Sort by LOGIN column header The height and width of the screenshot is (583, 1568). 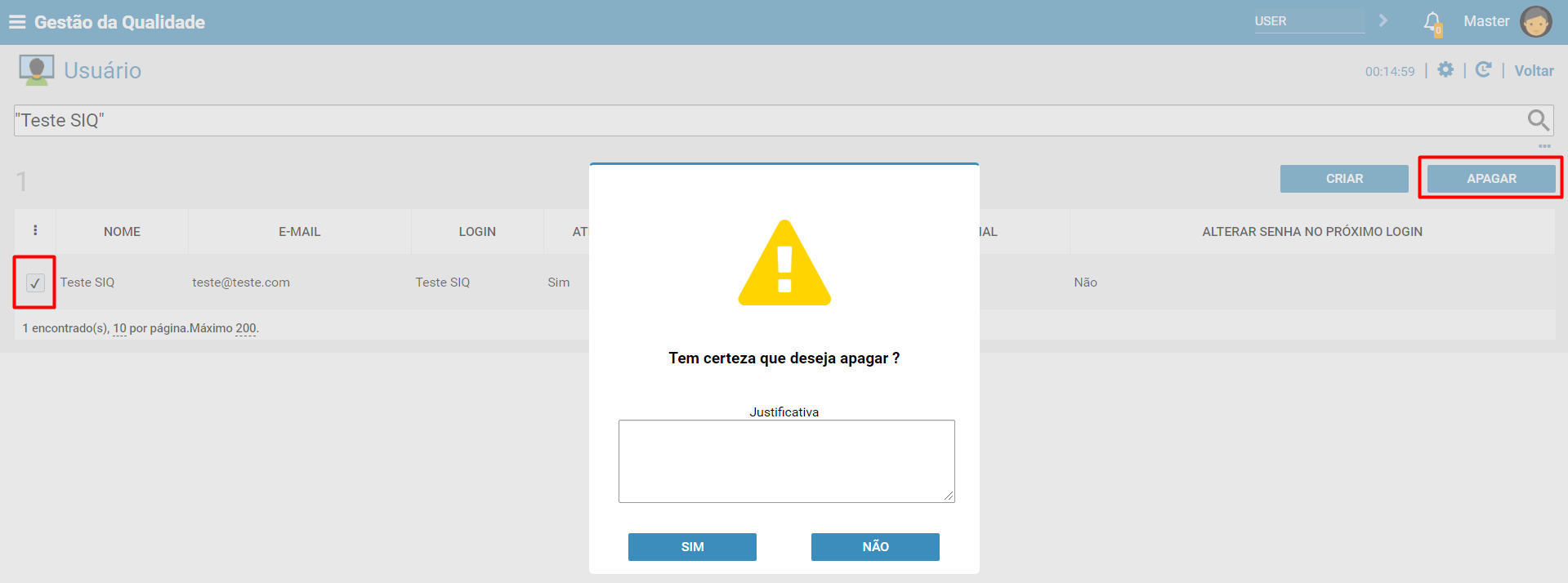pos(477,232)
